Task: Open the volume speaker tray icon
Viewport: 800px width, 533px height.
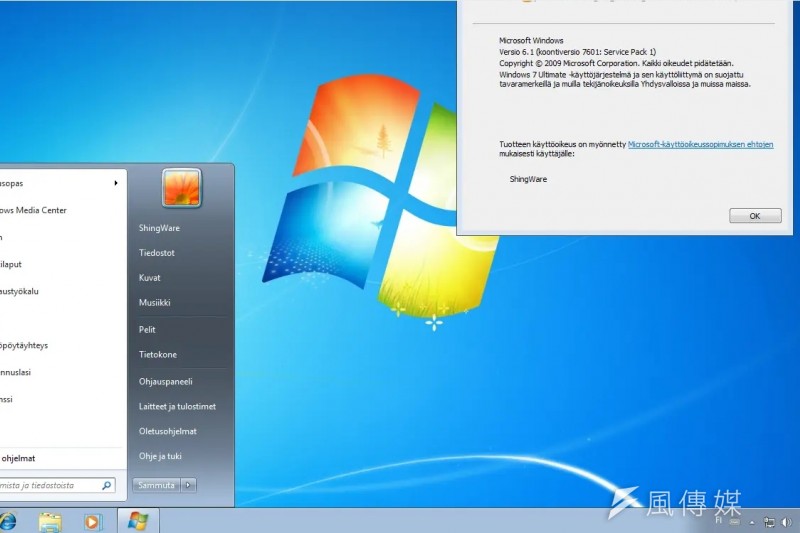Action: click(786, 522)
